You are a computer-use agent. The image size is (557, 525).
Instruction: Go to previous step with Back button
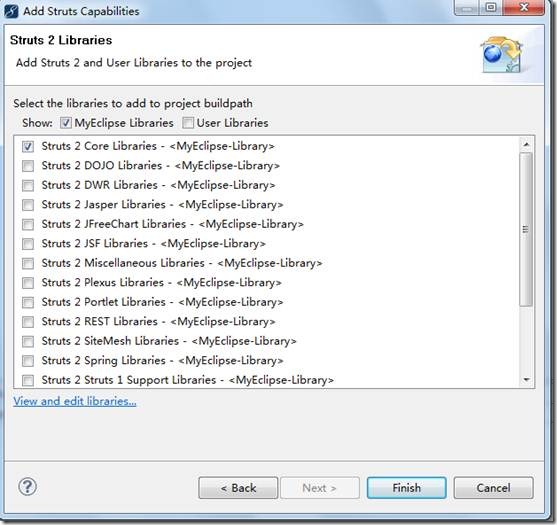point(238,488)
